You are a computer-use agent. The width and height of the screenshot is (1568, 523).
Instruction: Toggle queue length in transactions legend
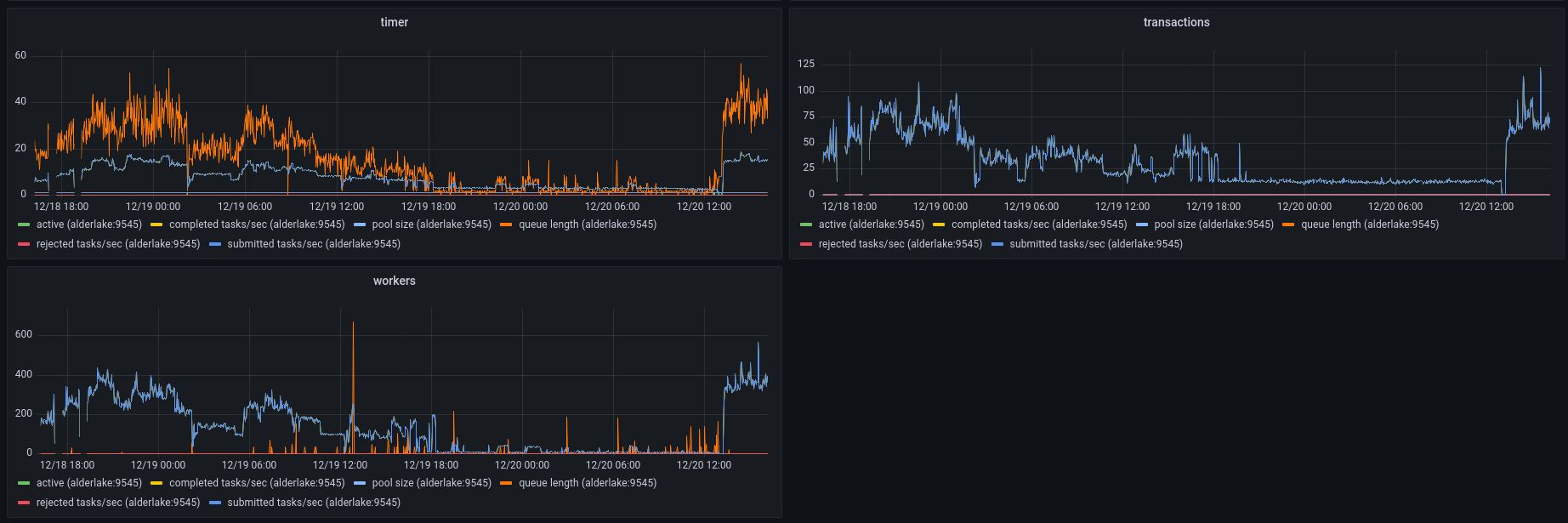pyautogui.click(x=1370, y=225)
